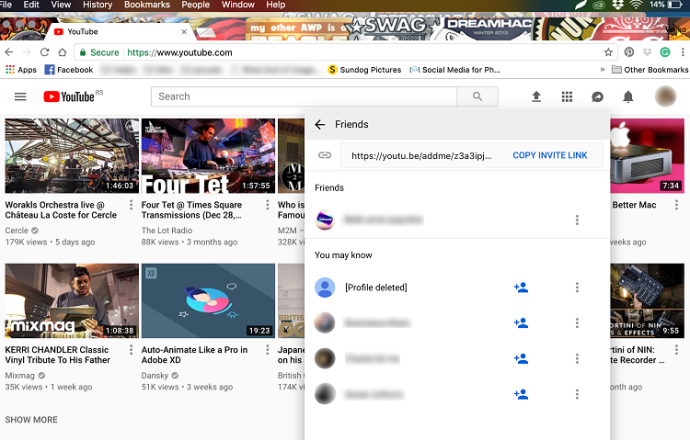Close the YouTube browser tab
Screen dimensions: 690x440
[184, 32]
